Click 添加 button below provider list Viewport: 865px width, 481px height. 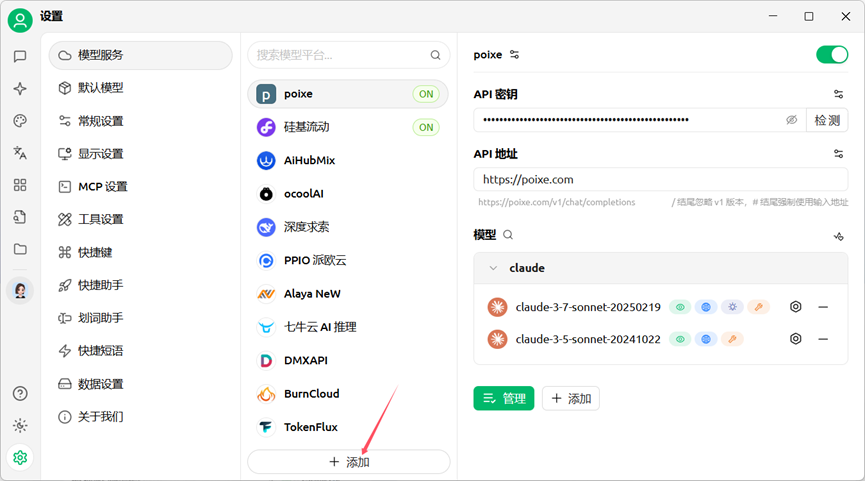349,462
